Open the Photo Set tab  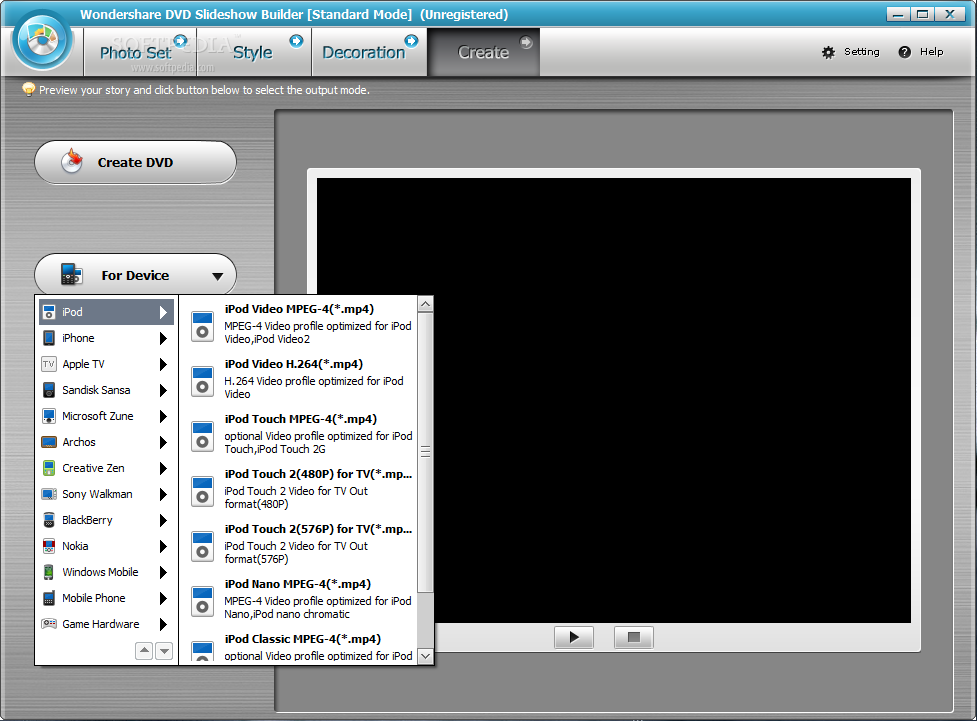[140, 52]
